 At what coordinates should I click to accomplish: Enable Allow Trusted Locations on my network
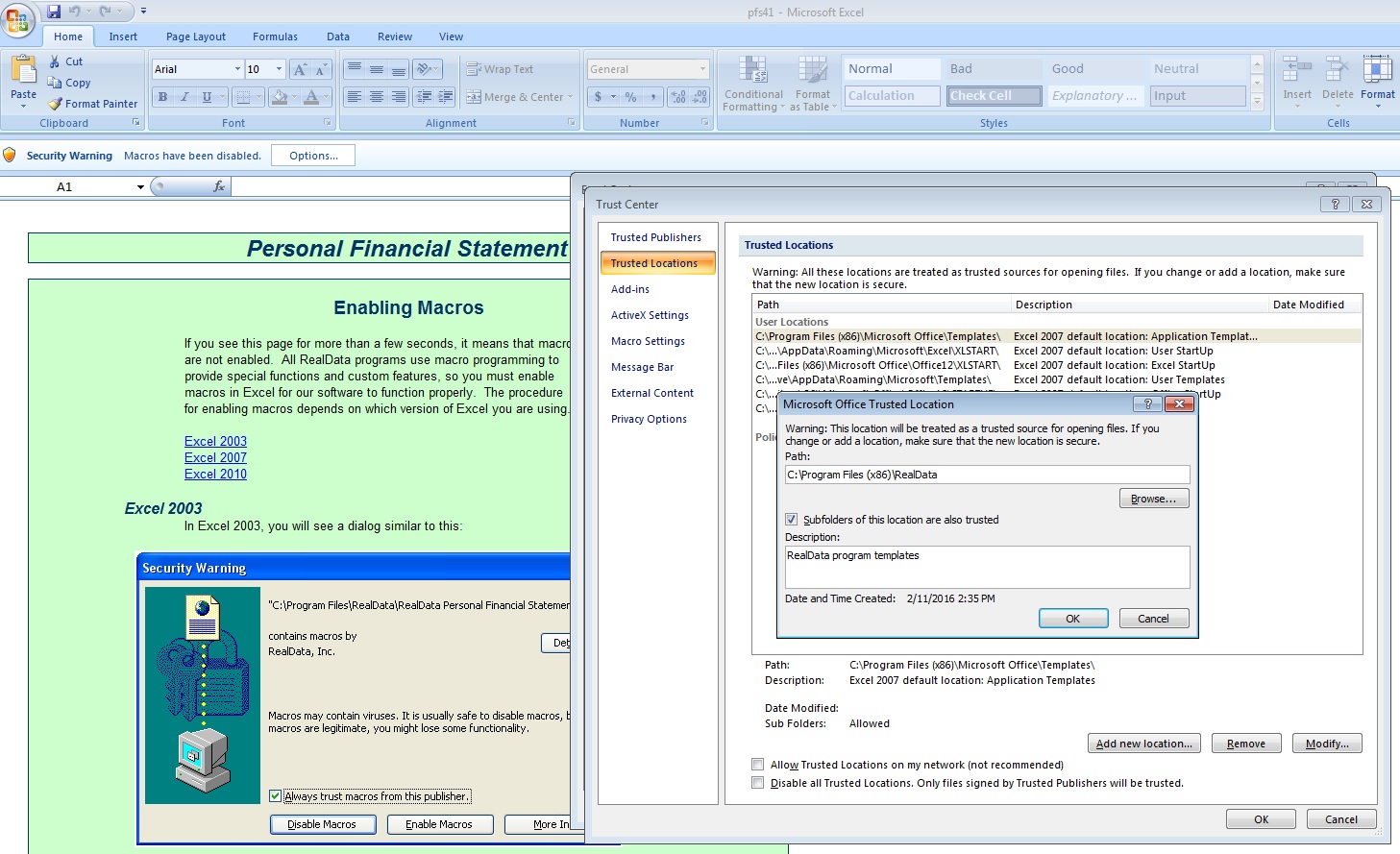point(758,765)
